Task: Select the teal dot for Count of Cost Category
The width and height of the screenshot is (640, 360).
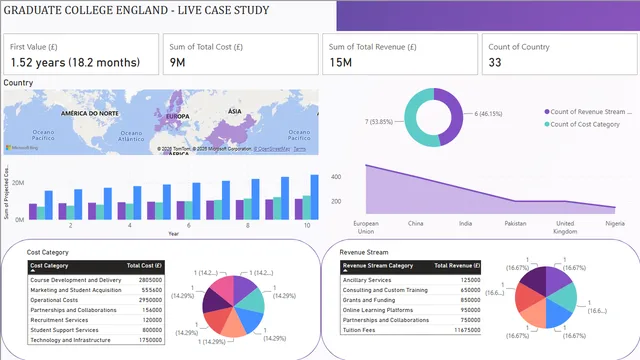Action: coord(547,124)
